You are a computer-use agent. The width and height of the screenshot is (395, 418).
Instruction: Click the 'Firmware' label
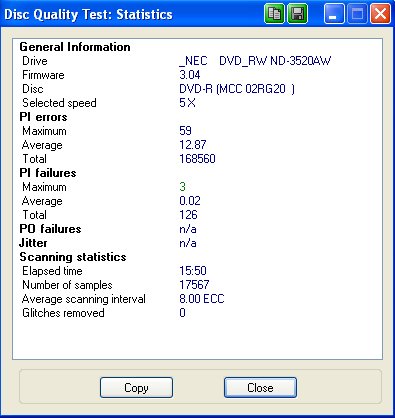point(43,75)
